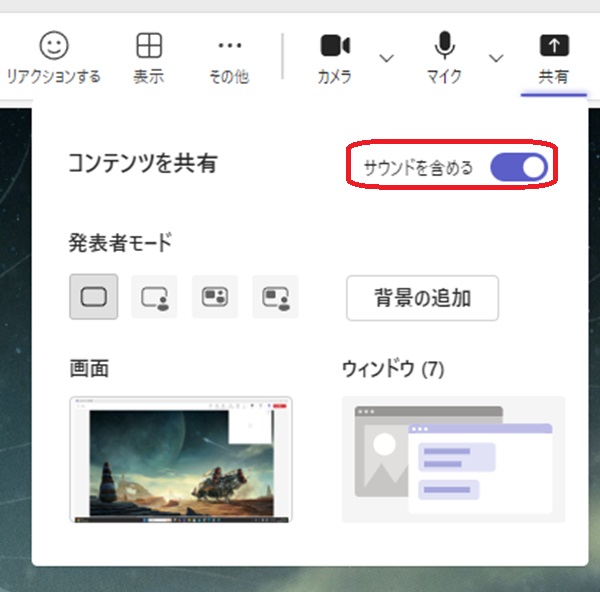Mute using the マイク microphone icon
This screenshot has height=592, width=600.
(444, 57)
